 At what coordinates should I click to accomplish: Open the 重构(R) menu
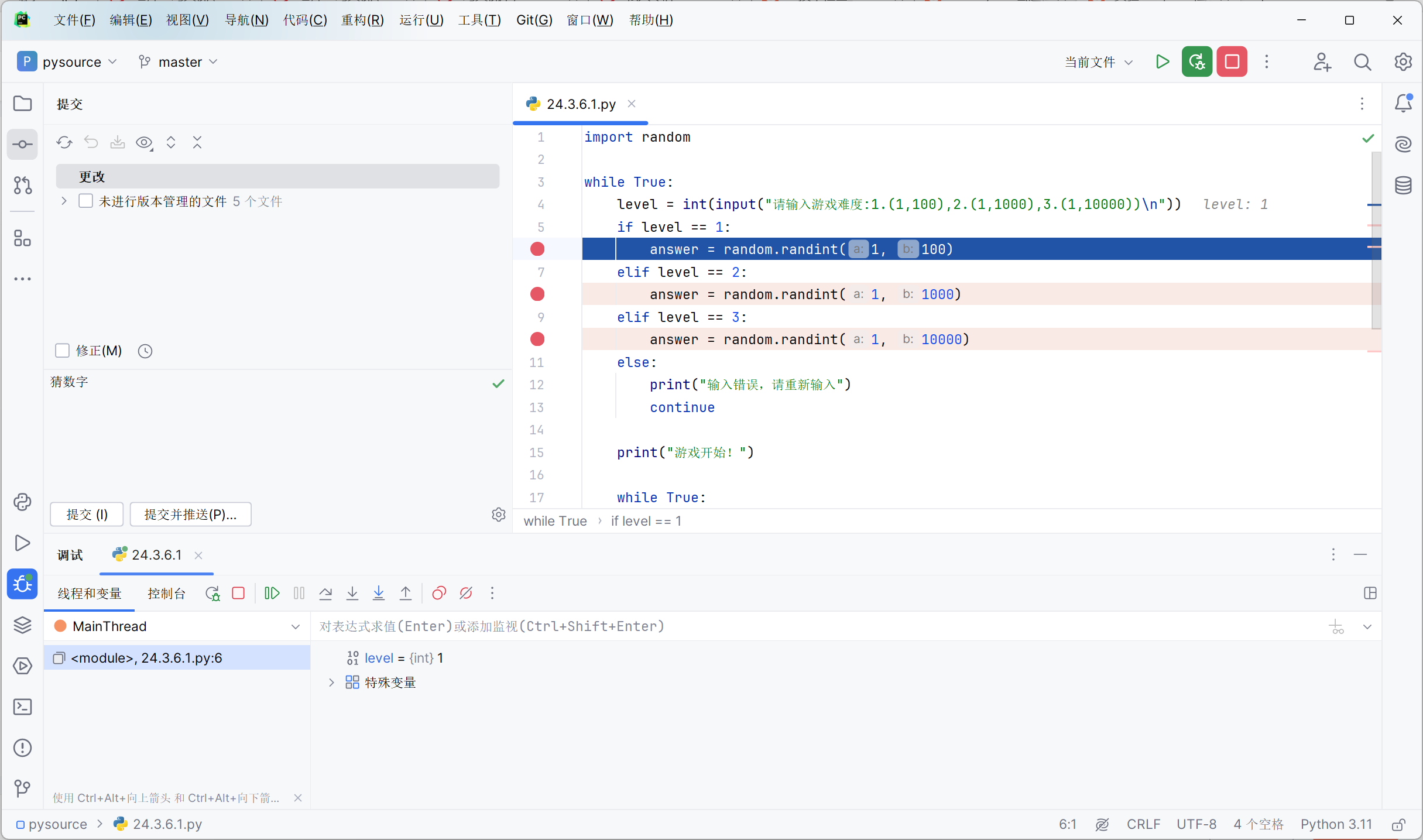click(362, 20)
